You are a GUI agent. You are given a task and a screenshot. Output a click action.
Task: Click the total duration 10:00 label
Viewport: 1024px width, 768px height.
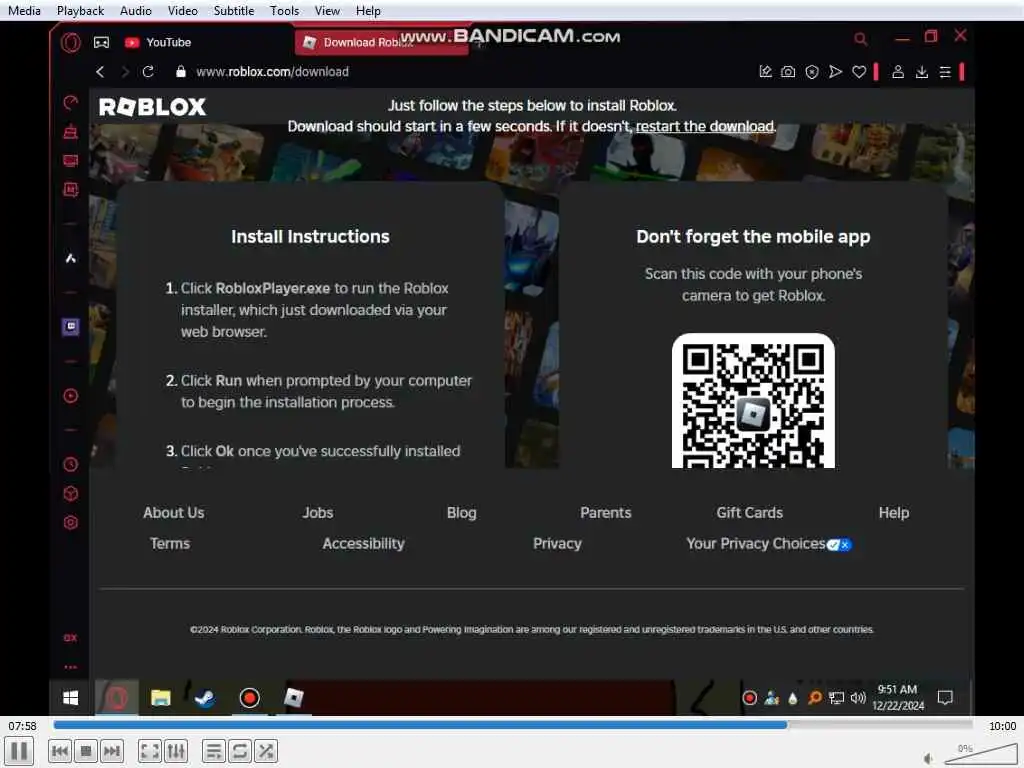click(1002, 726)
